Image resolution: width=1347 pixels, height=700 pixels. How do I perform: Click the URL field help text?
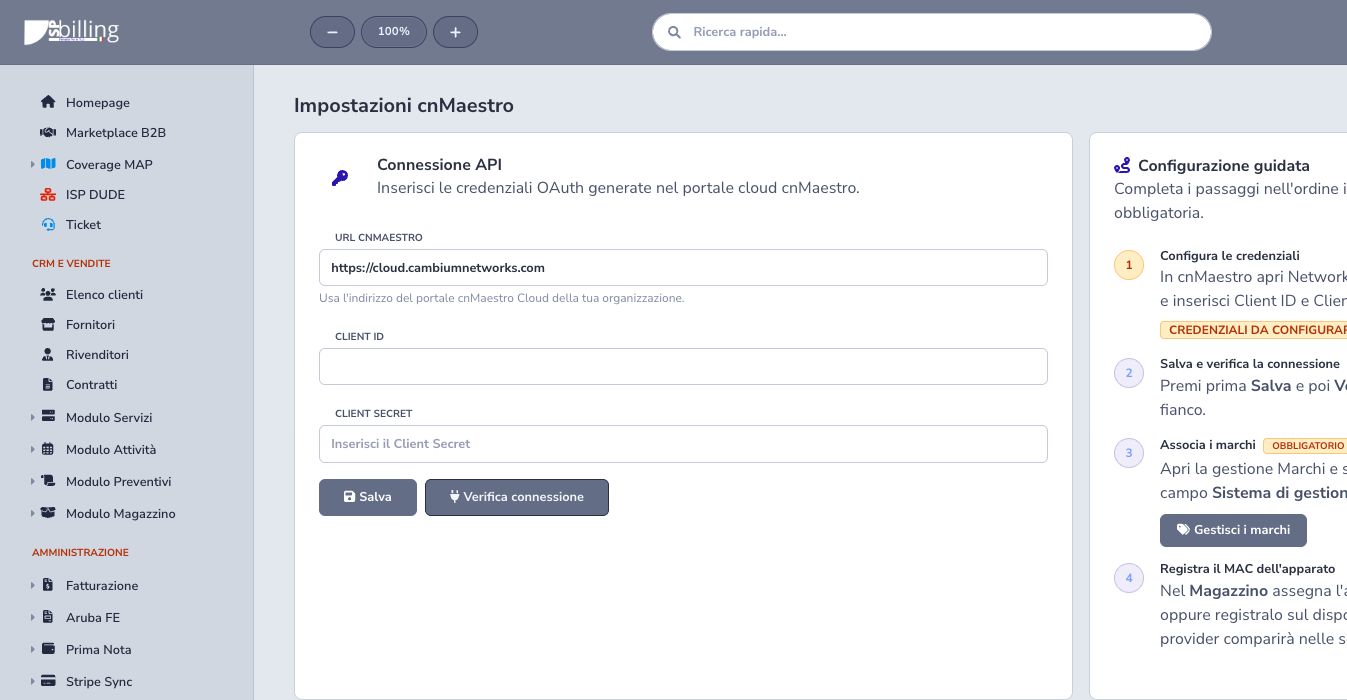click(502, 298)
